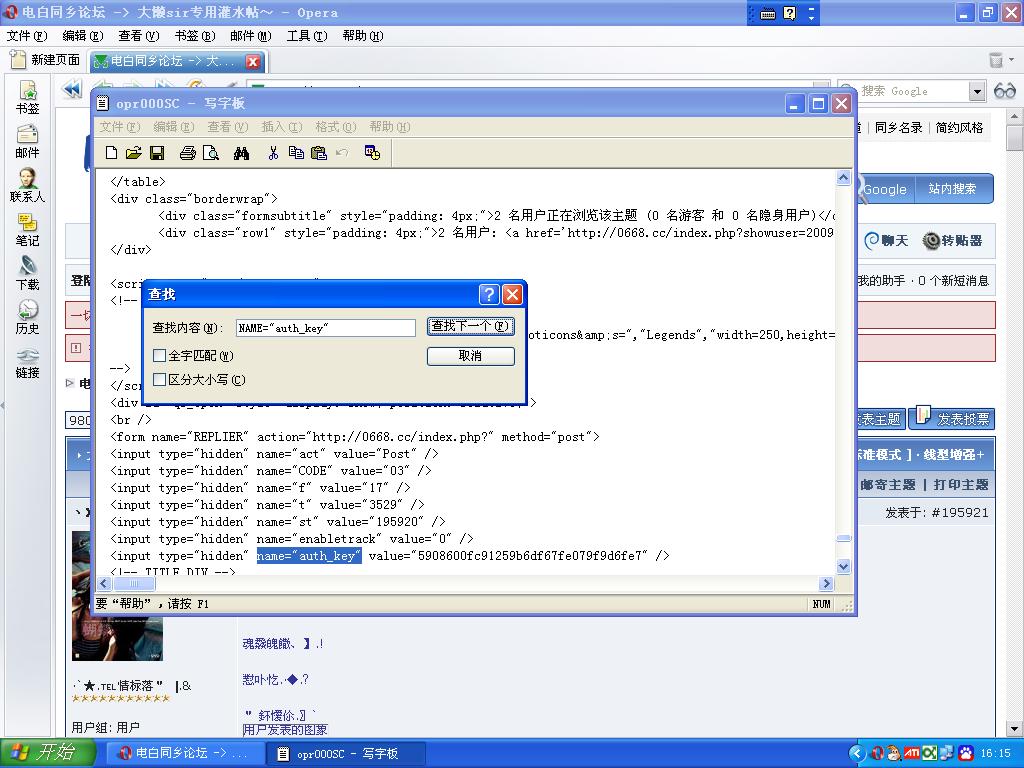
Task: Expand the Google search engine dropdown
Action: (x=977, y=91)
